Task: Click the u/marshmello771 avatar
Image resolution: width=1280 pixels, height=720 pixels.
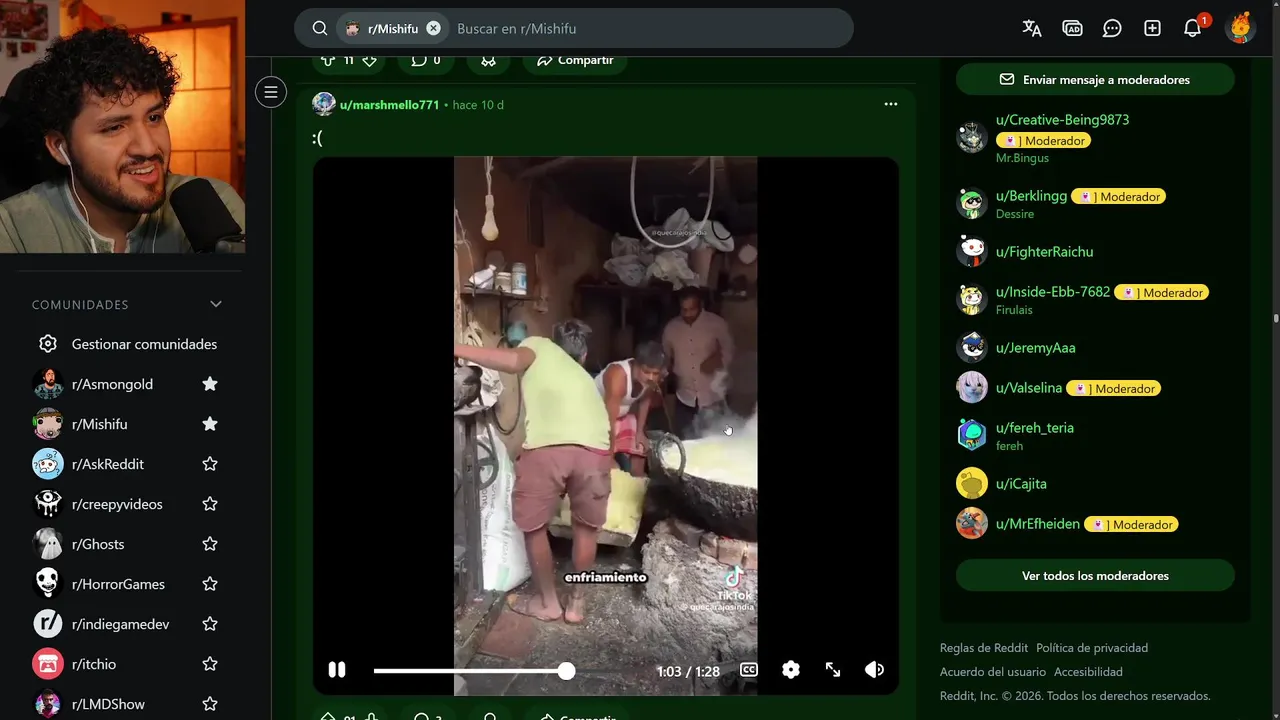Action: pos(324,104)
